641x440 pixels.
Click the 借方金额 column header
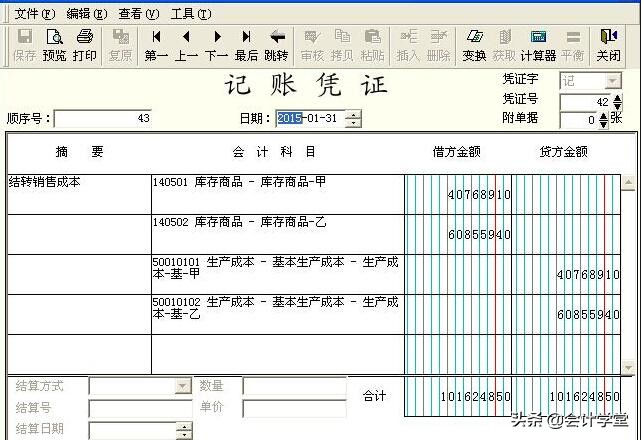coord(457,152)
